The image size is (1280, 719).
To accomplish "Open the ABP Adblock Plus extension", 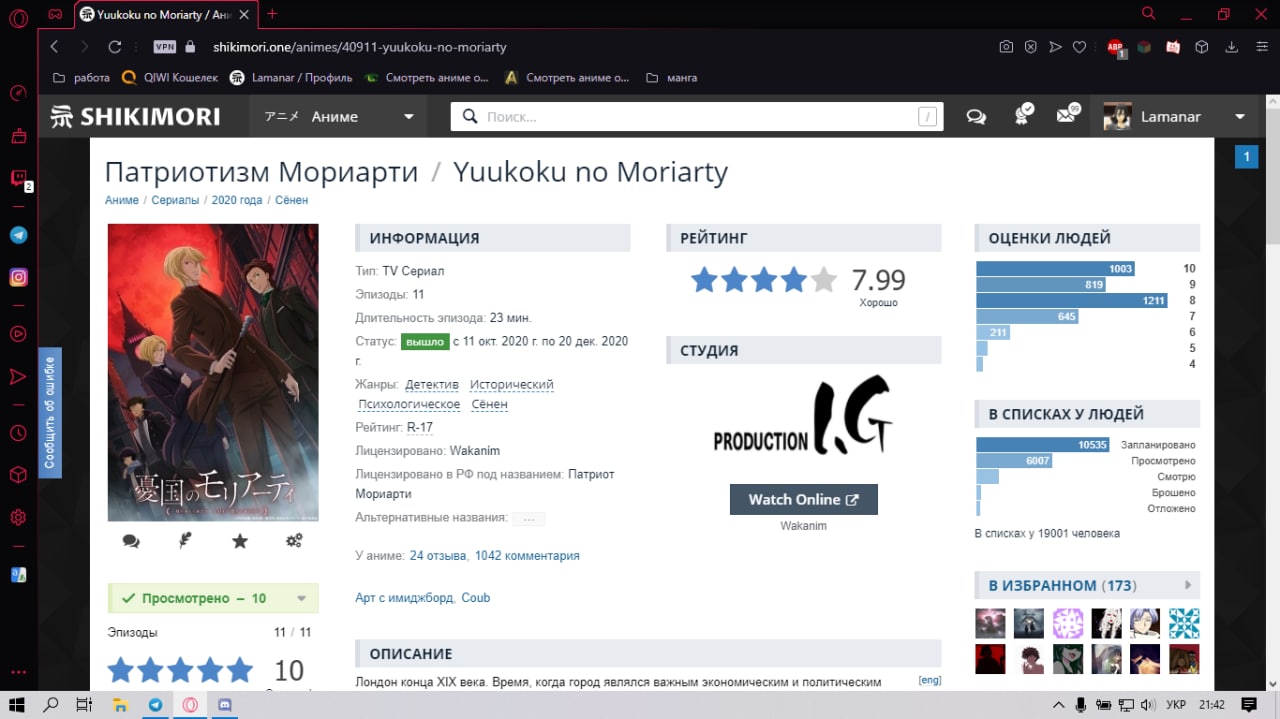I will click(1116, 47).
